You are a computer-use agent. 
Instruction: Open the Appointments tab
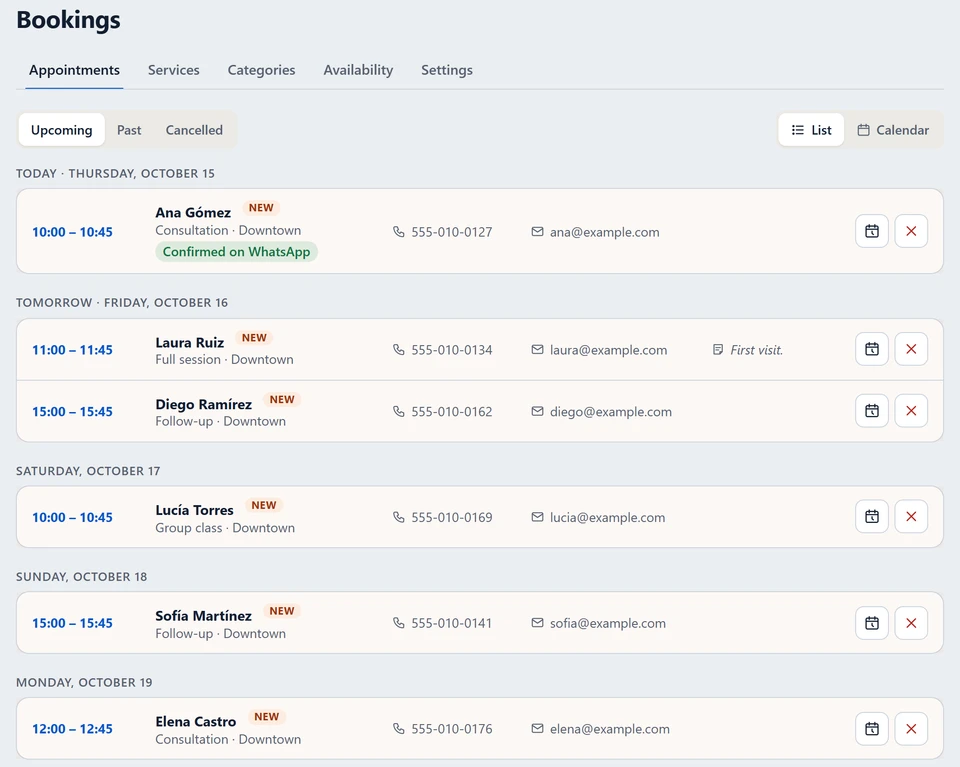point(74,70)
